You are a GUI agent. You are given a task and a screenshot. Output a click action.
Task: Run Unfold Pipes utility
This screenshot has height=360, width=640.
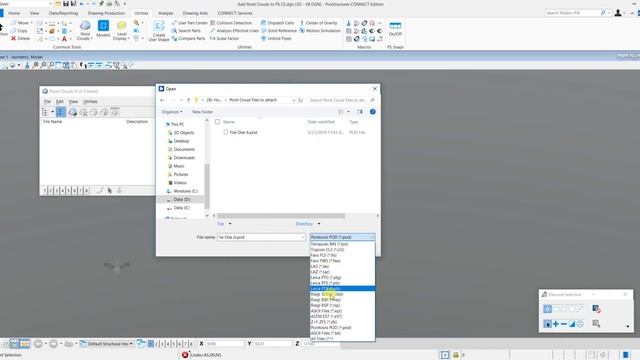coord(276,38)
